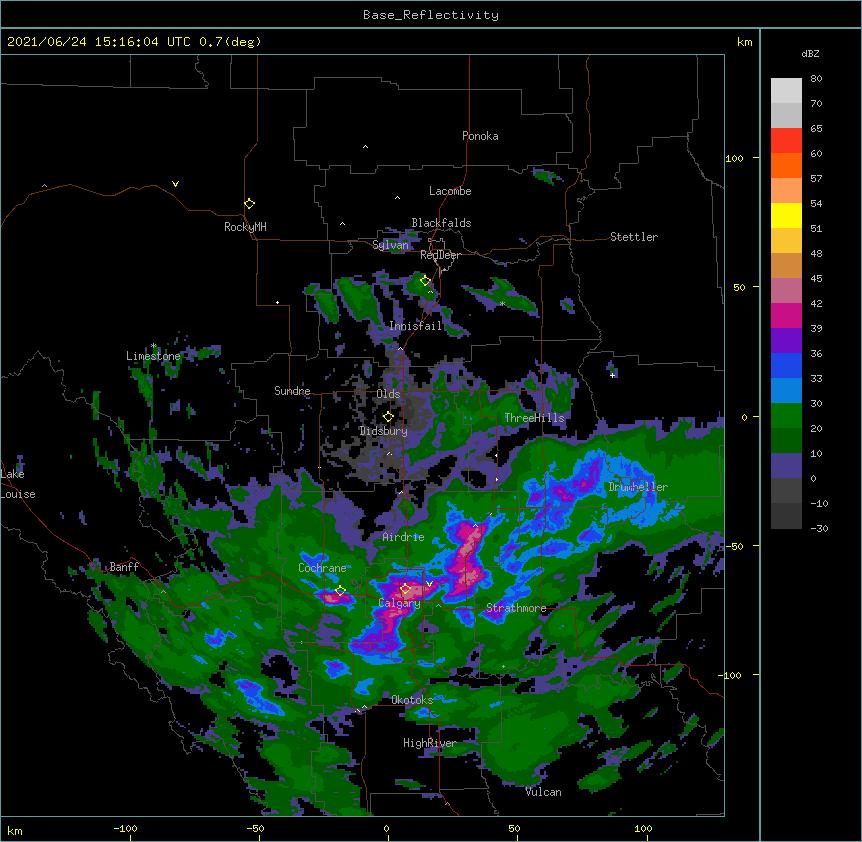Click the Blackfalds map label
This screenshot has width=862, height=842.
pos(441,223)
